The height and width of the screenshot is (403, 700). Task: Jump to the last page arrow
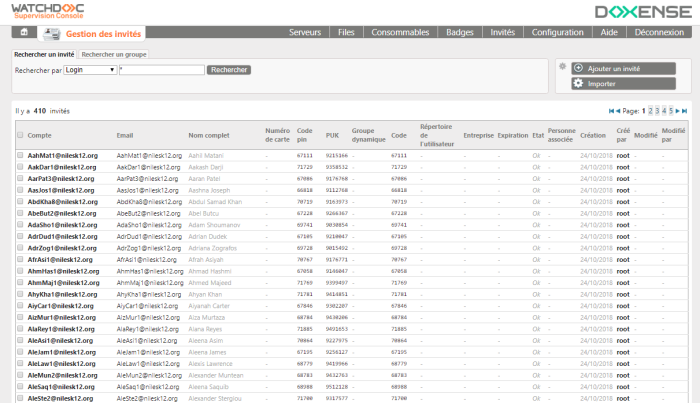pos(684,111)
